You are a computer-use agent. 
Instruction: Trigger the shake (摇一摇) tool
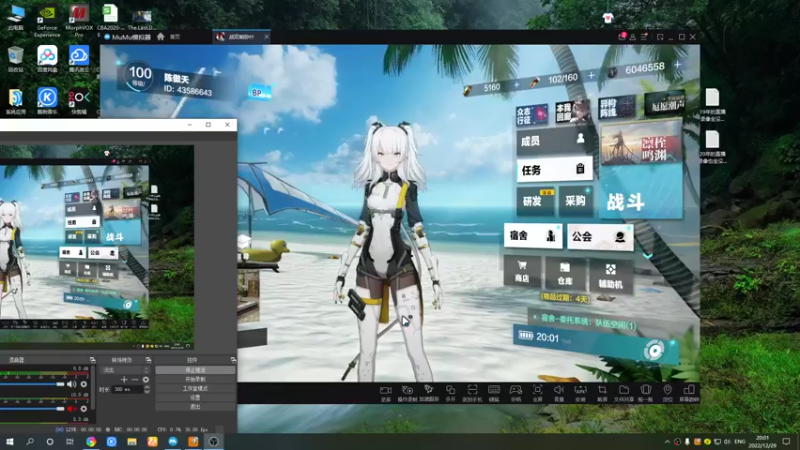646,393
